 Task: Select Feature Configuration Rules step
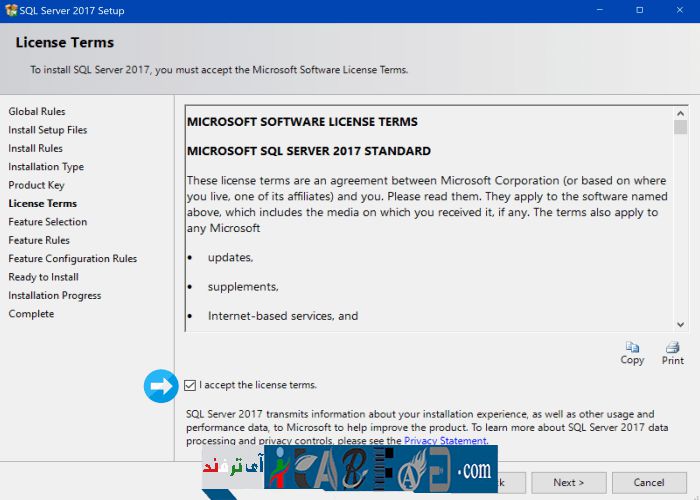(x=73, y=258)
